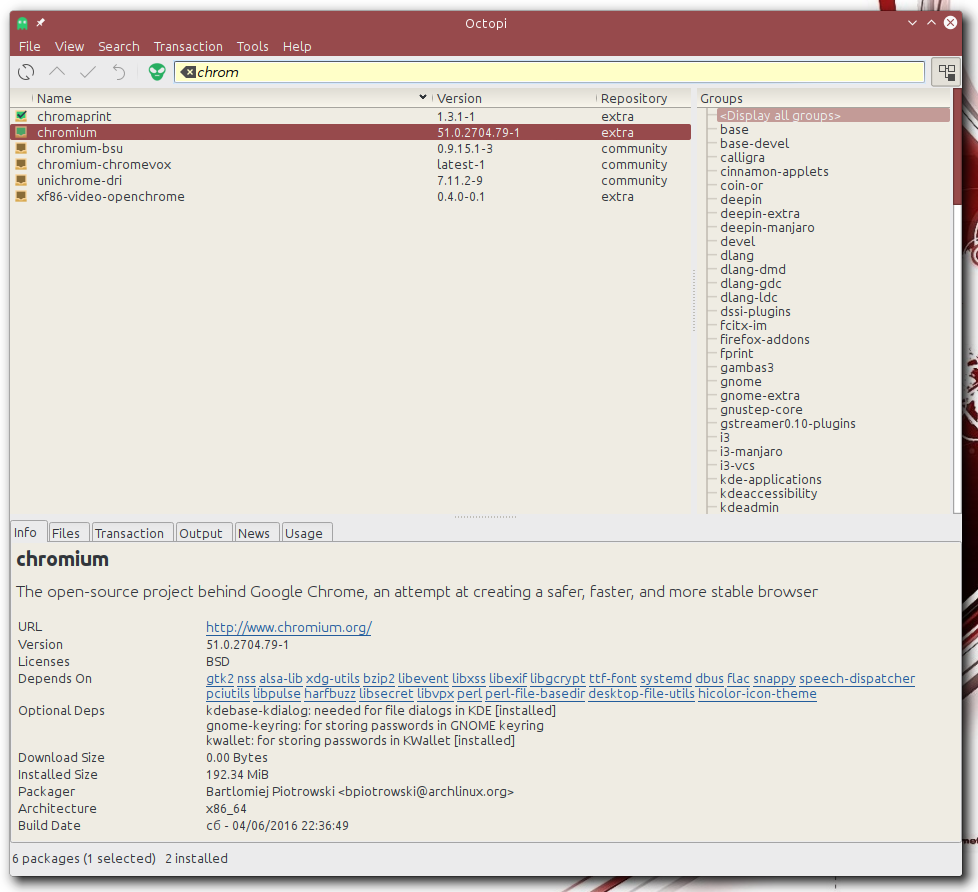Image resolution: width=978 pixels, height=892 pixels.
Task: Follow the xdg-utils dependency link
Action: [332, 679]
